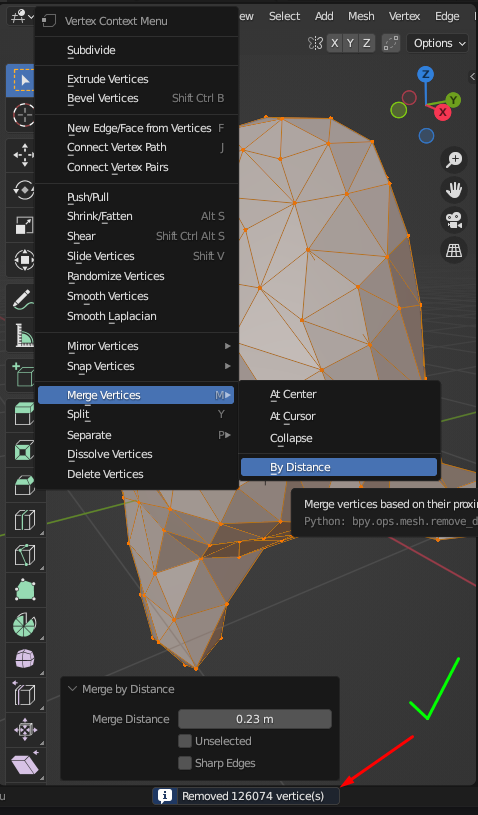Activate the 3D Cursor tool

point(24,115)
